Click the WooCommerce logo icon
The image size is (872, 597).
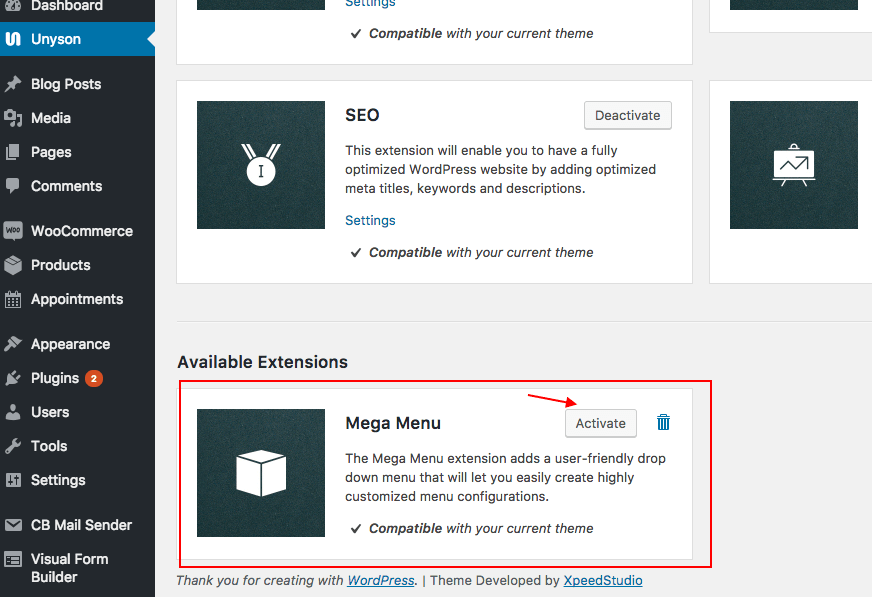click(13, 231)
